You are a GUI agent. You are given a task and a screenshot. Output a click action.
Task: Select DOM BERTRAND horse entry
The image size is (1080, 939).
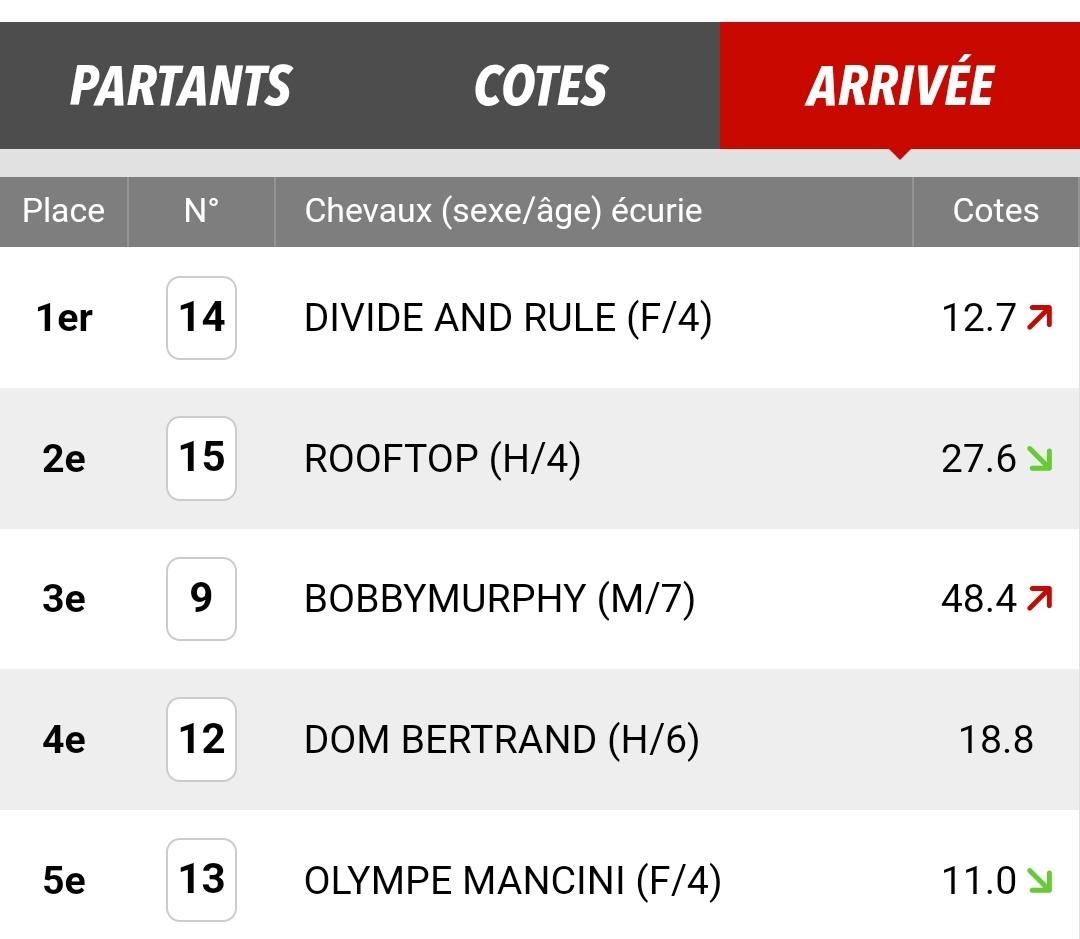coord(501,740)
